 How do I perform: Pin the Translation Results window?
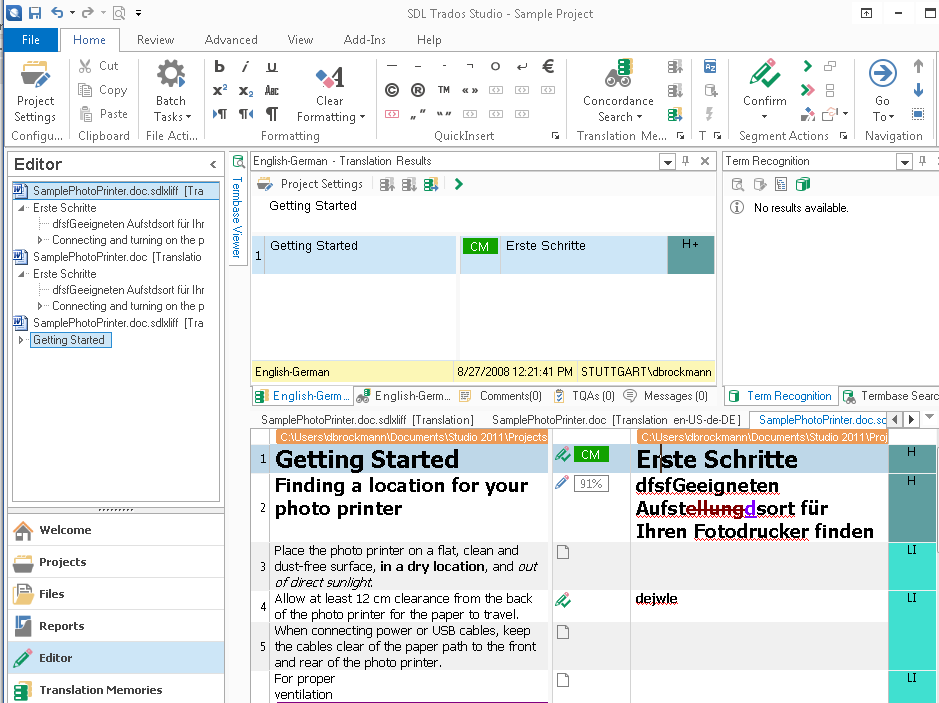[686, 161]
